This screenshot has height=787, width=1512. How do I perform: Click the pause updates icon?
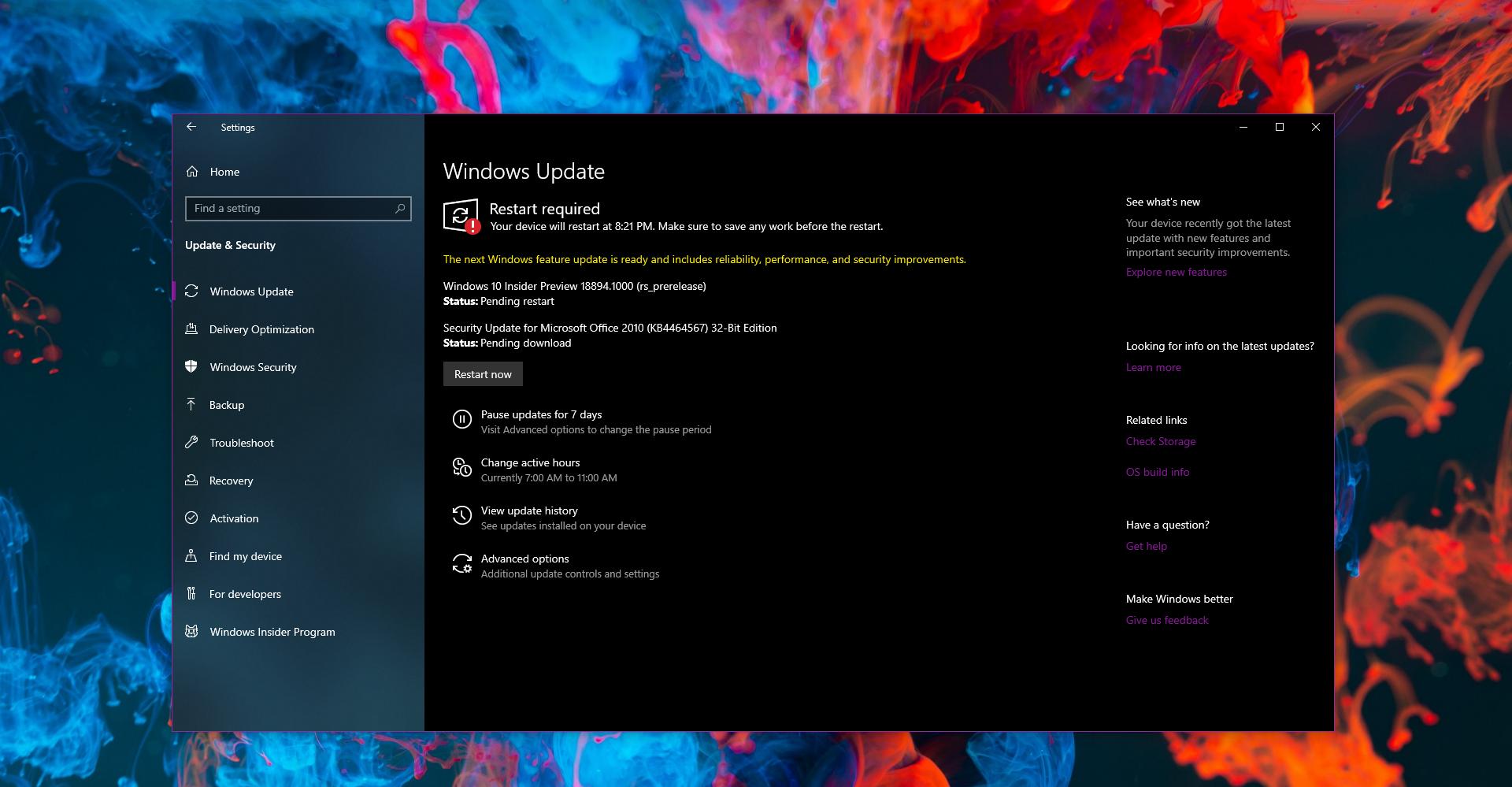[x=462, y=420]
